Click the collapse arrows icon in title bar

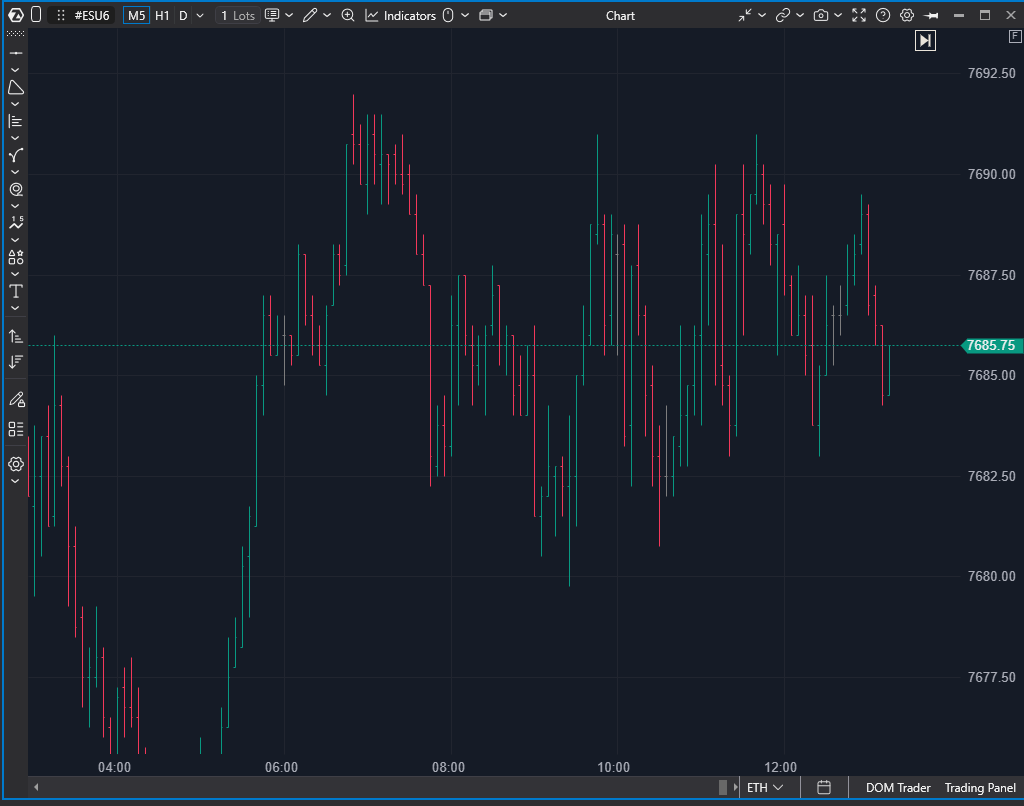[x=744, y=15]
